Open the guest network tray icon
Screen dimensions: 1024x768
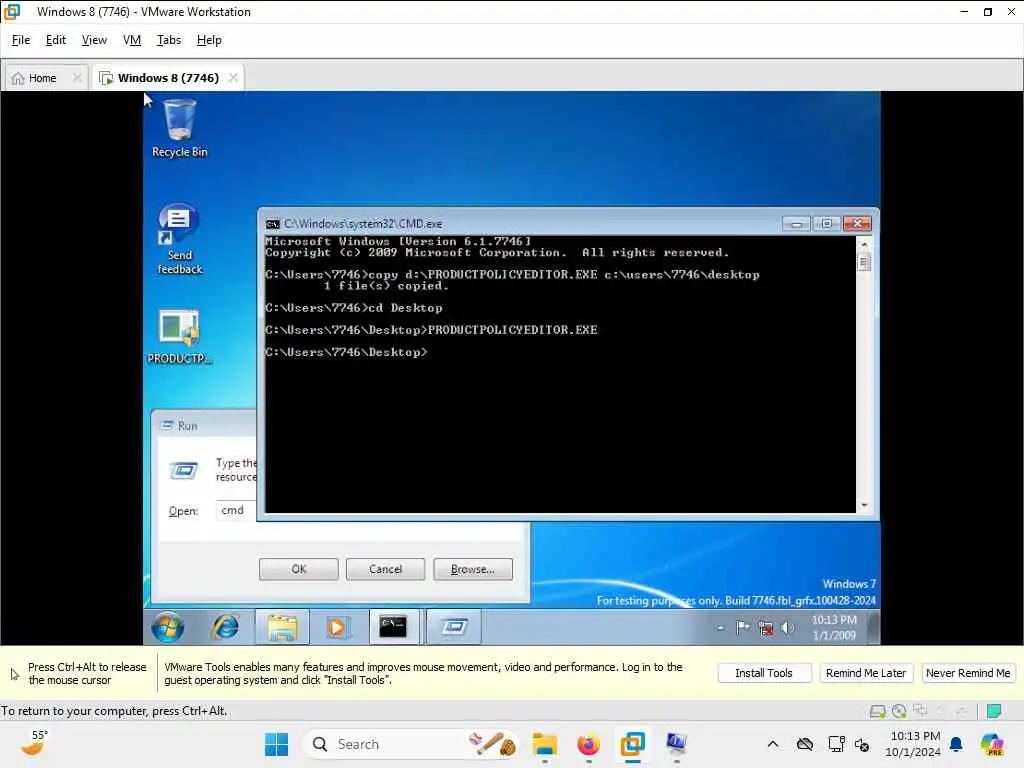tap(765, 628)
